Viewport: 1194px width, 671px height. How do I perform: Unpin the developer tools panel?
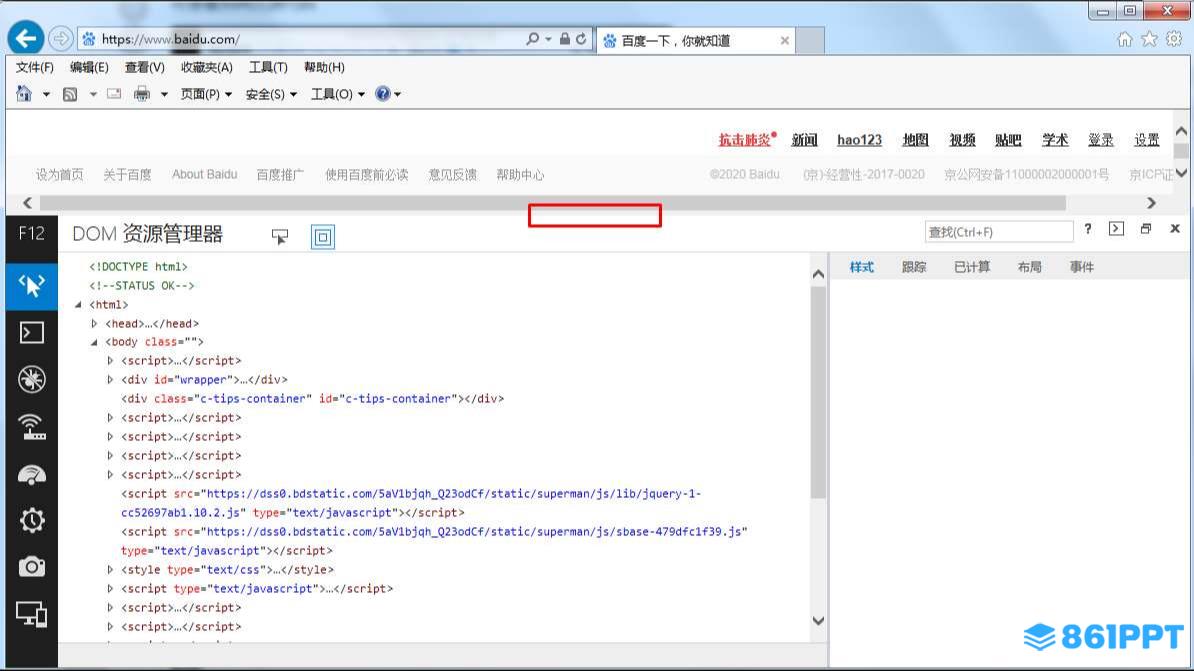[x=1146, y=228]
